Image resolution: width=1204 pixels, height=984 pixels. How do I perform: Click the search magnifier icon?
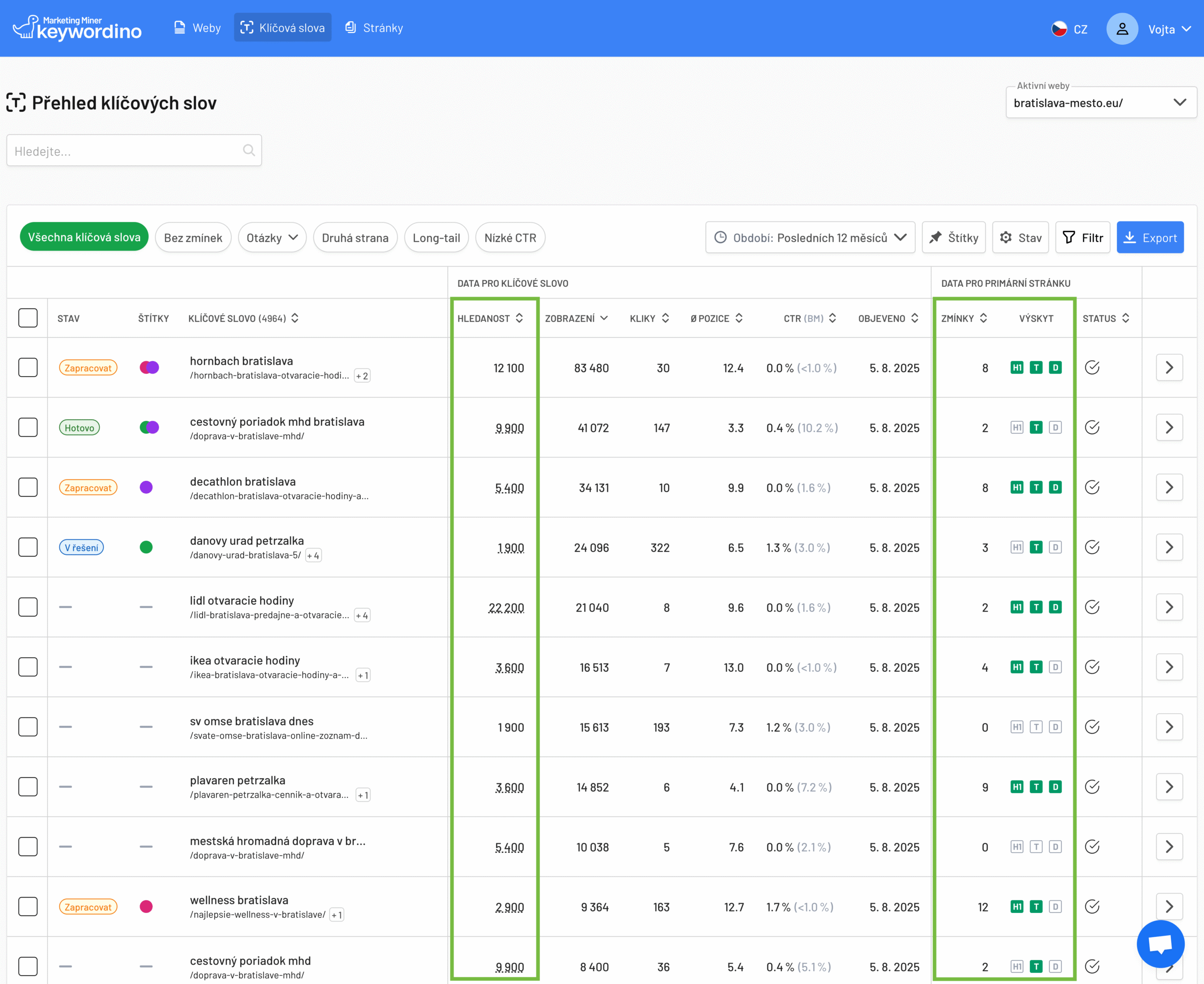click(248, 150)
